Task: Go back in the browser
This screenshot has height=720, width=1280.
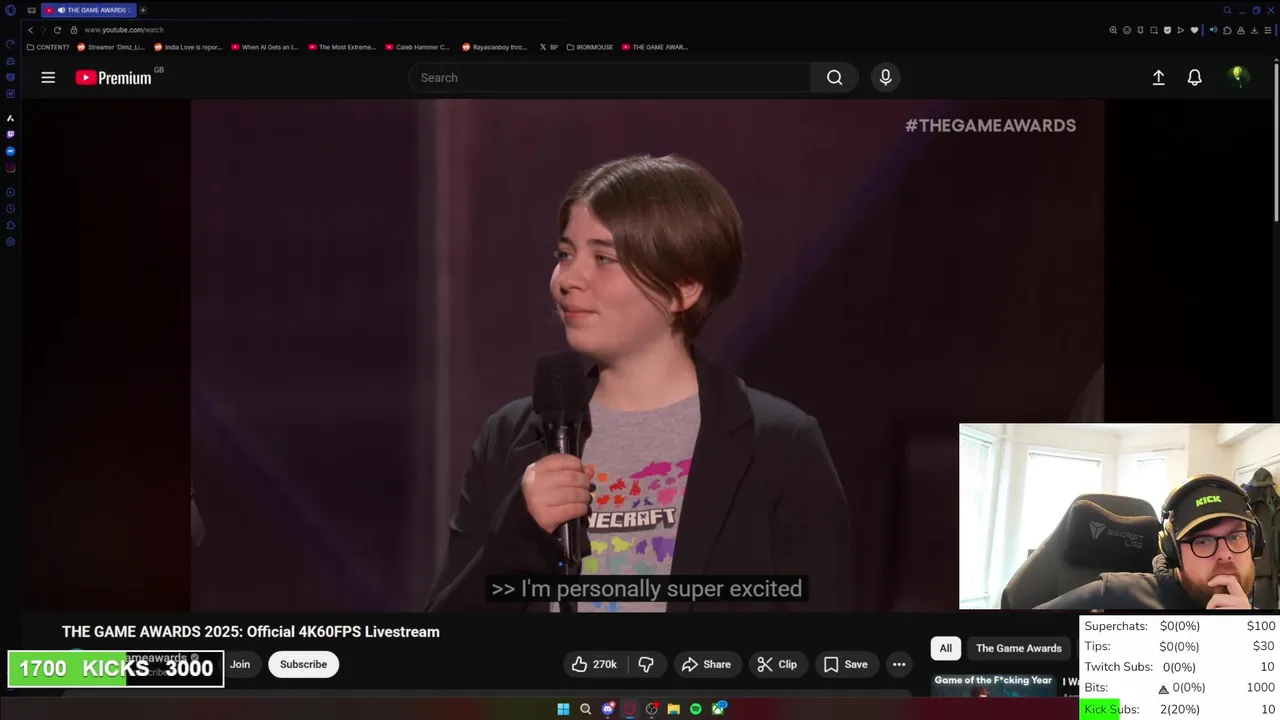Action: (x=30, y=30)
